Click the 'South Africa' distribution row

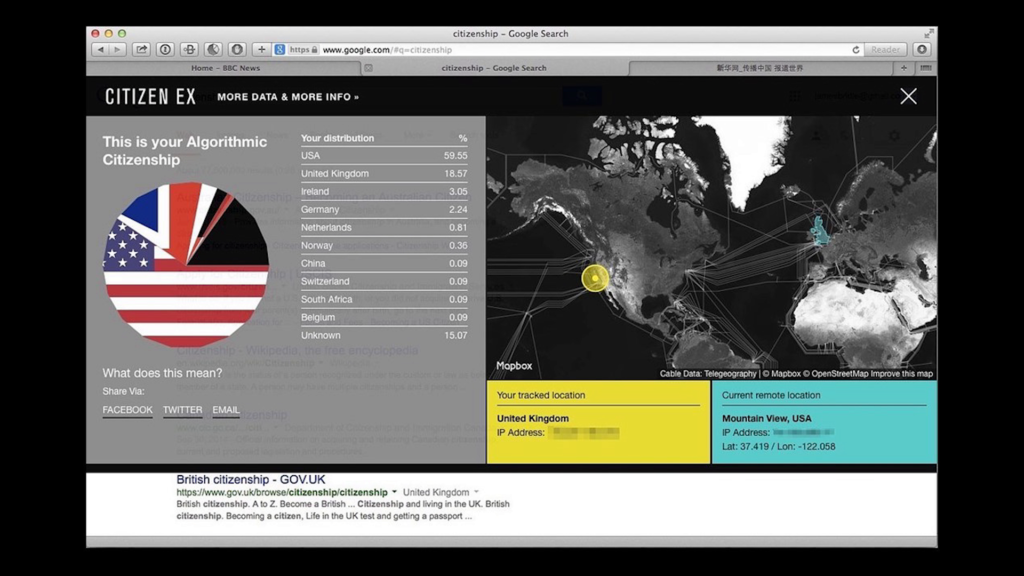coord(384,299)
